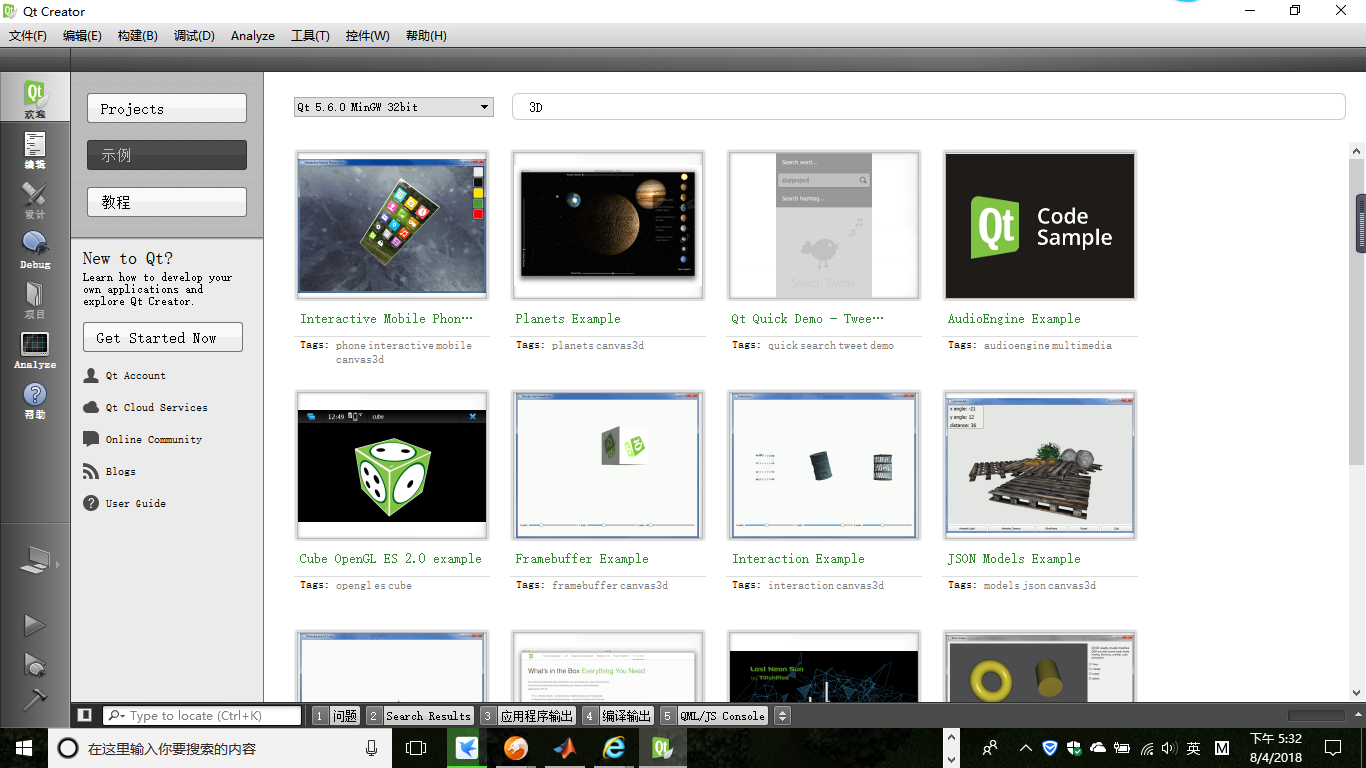This screenshot has width=1366, height=768.
Task: Toggle the sidebar visibility icon
Action: coord(85,715)
